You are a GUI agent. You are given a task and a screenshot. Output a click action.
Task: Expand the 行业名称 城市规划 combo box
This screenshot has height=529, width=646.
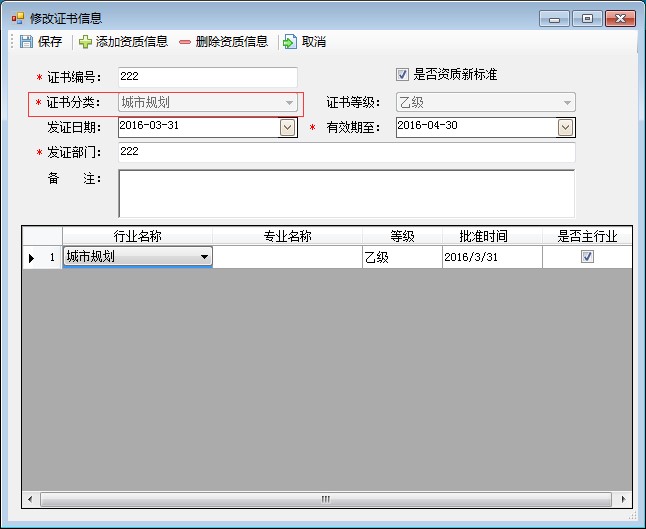click(205, 257)
